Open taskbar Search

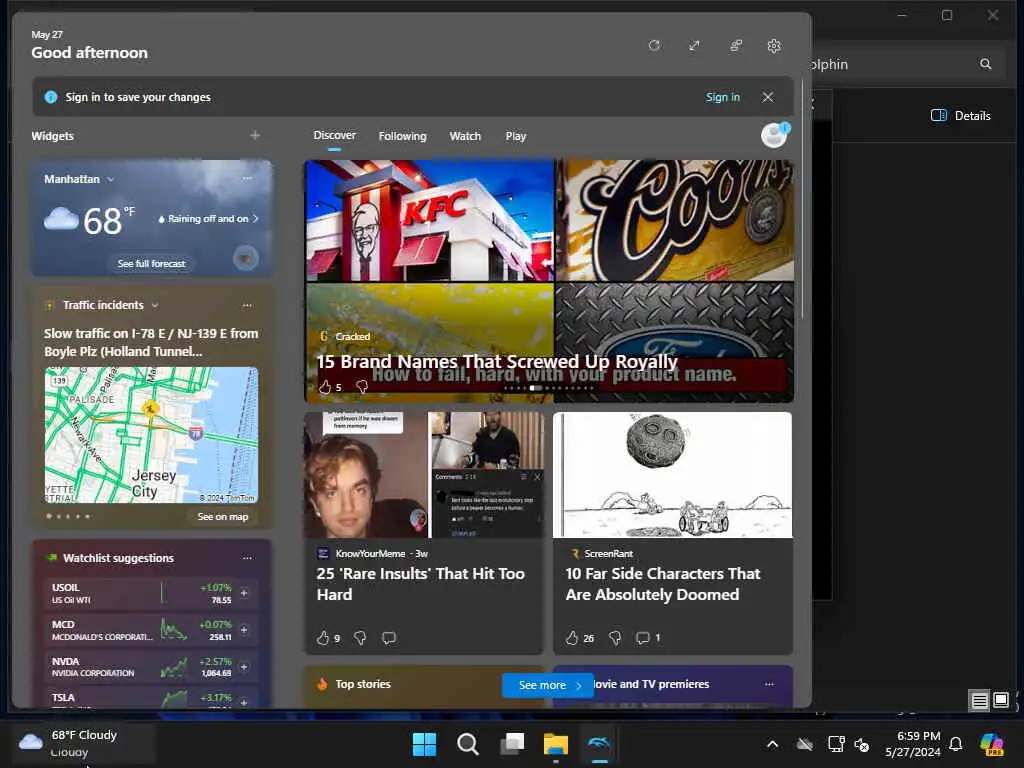468,744
